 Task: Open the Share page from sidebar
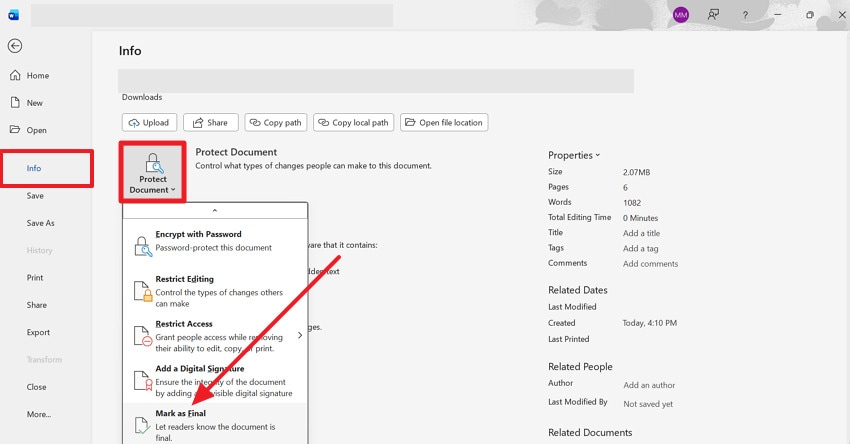pos(36,305)
